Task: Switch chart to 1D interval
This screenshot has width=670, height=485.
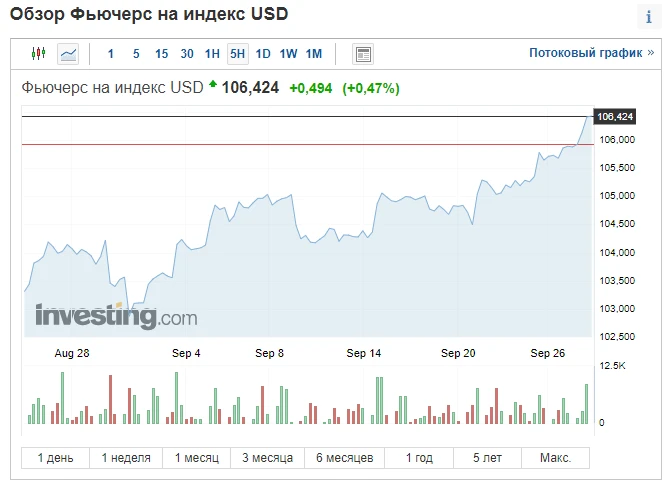Action: click(263, 54)
